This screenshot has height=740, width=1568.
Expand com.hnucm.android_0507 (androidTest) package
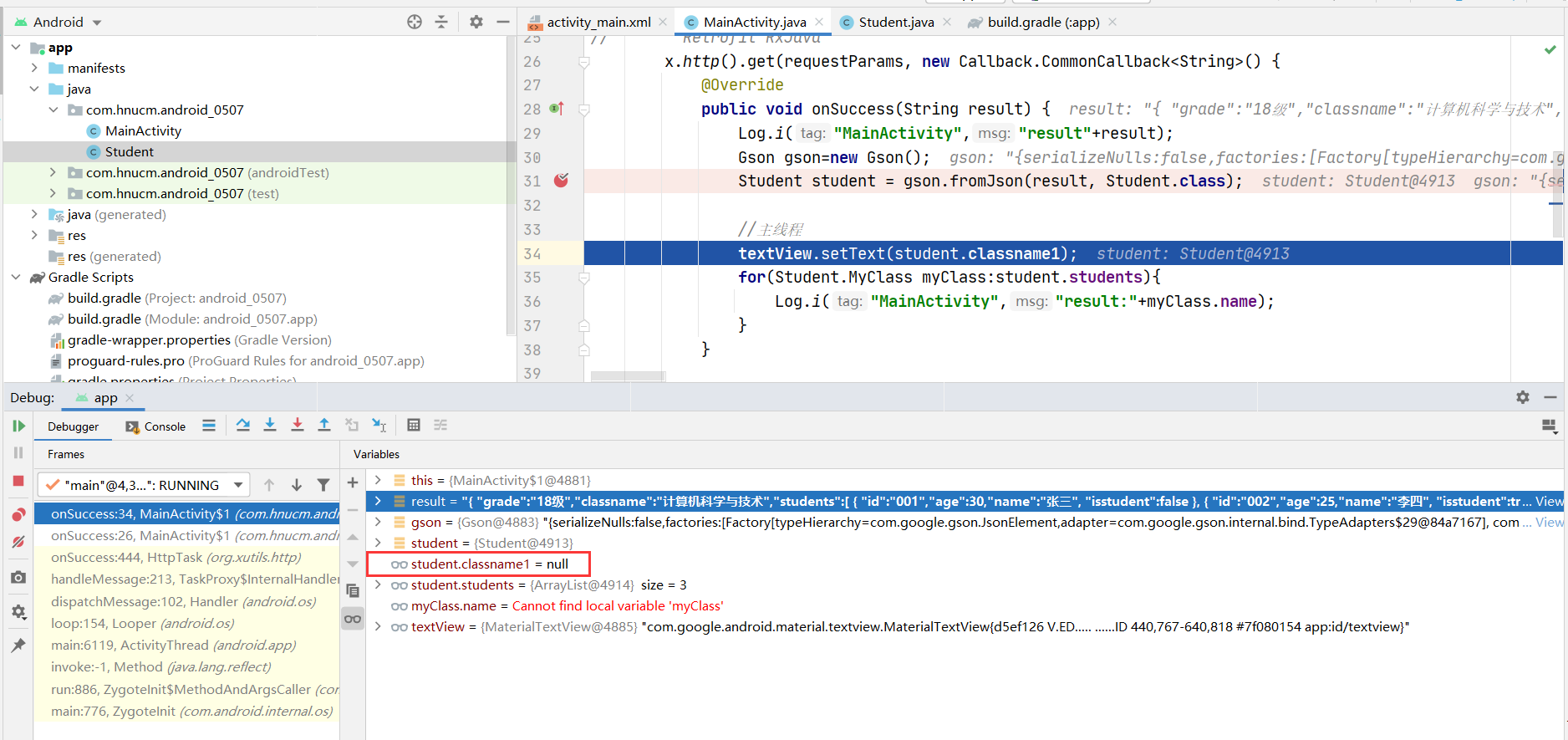pyautogui.click(x=53, y=172)
